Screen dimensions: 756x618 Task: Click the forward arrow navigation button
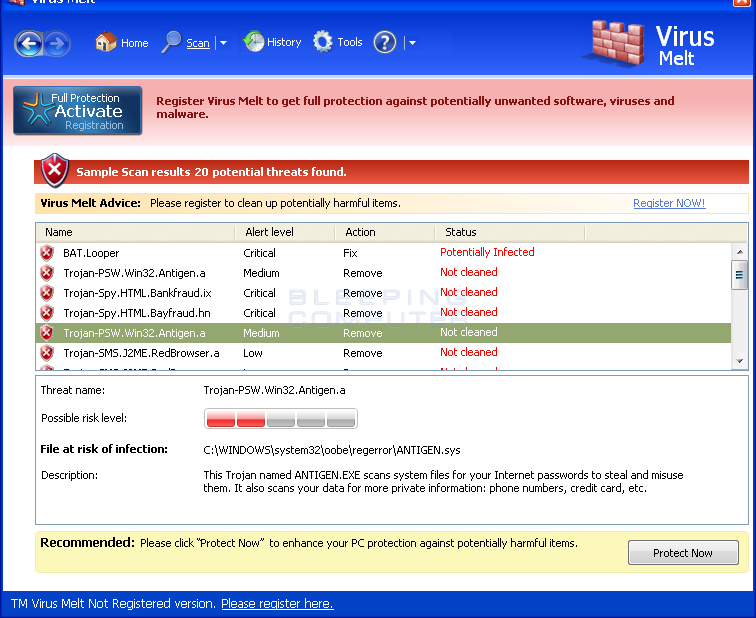pyautogui.click(x=56, y=43)
